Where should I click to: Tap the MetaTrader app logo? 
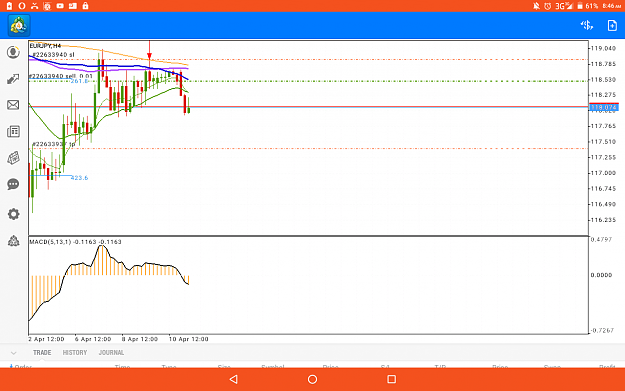[19, 26]
